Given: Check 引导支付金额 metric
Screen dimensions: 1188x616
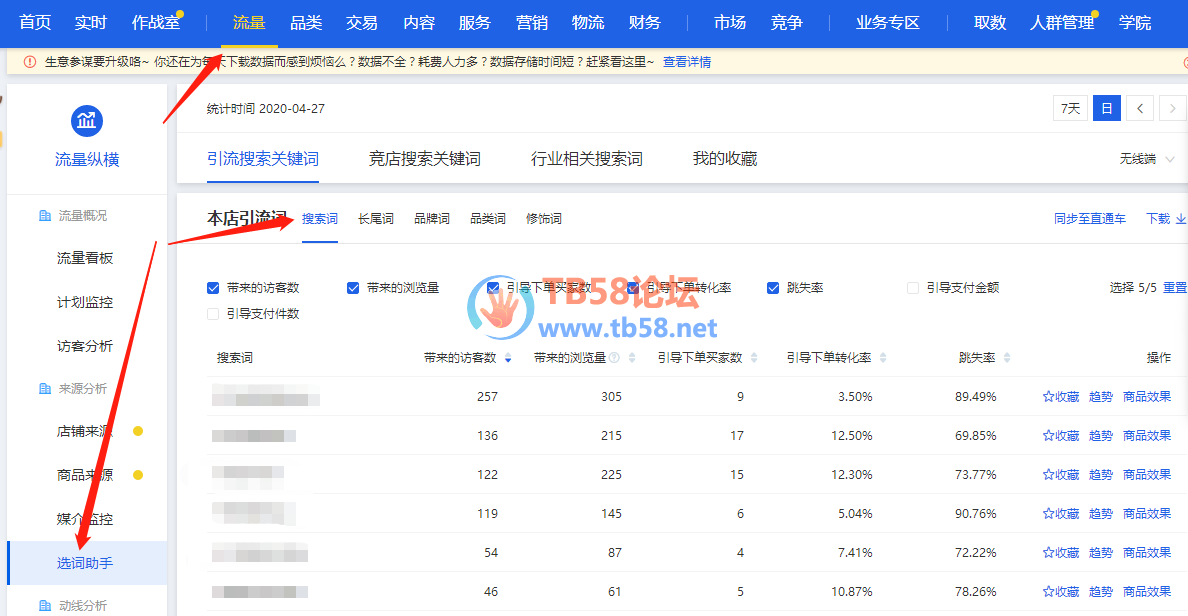Looking at the screenshot, I should (913, 288).
